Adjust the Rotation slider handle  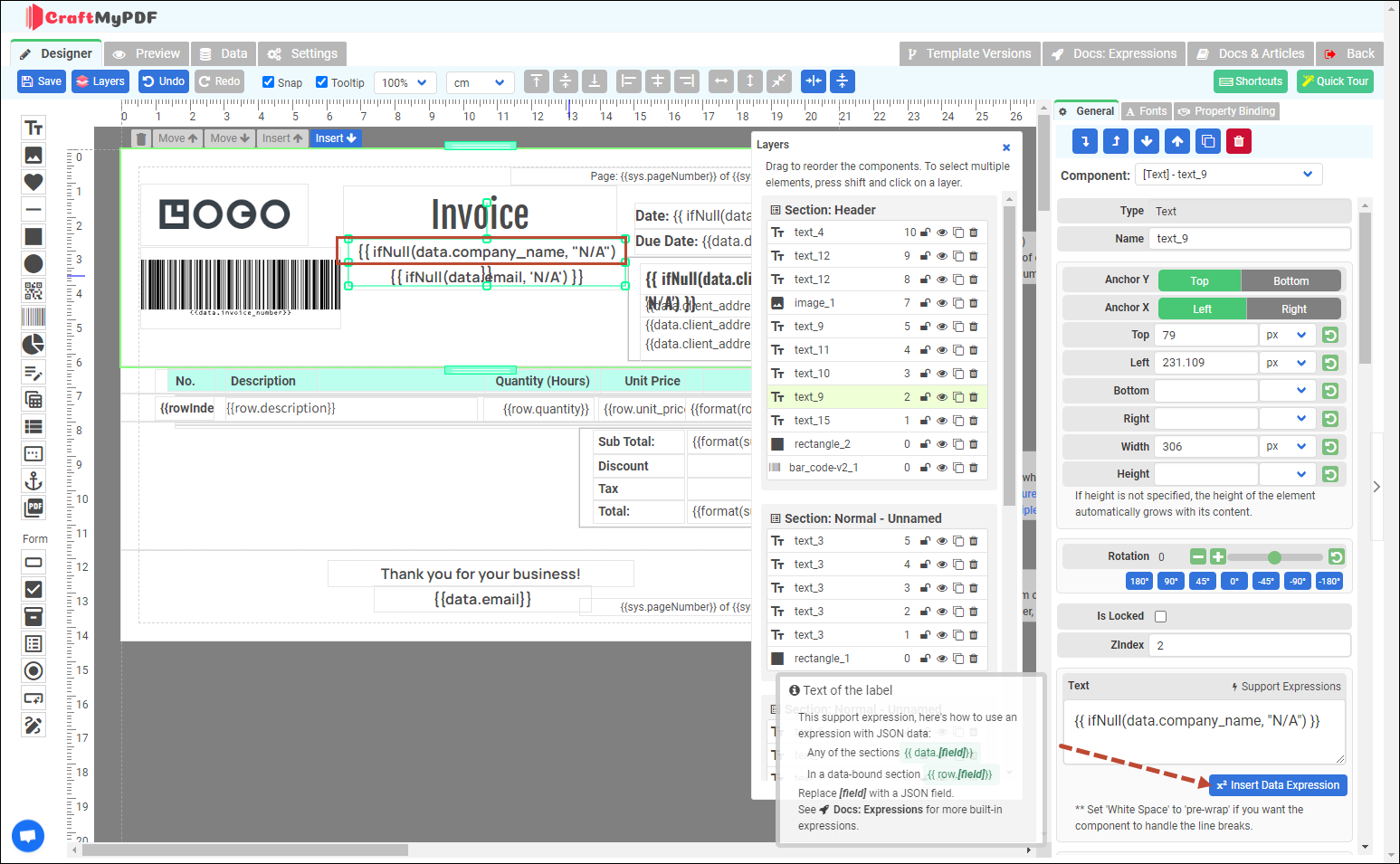pos(1274,557)
